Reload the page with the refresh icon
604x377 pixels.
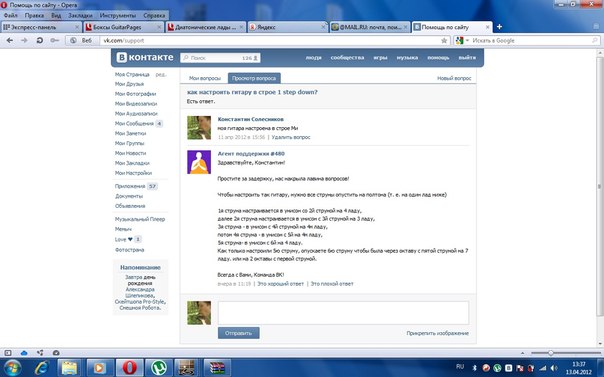39,40
